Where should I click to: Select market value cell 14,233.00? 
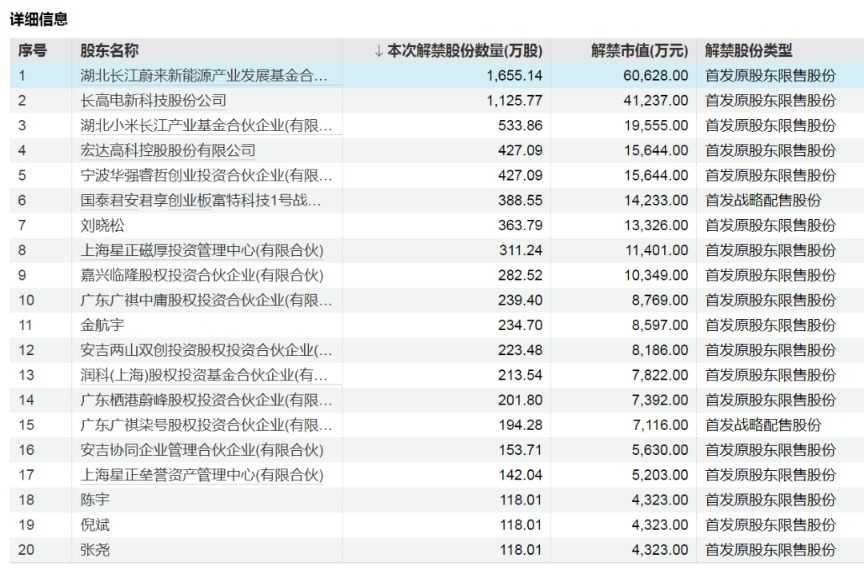pyautogui.click(x=656, y=200)
